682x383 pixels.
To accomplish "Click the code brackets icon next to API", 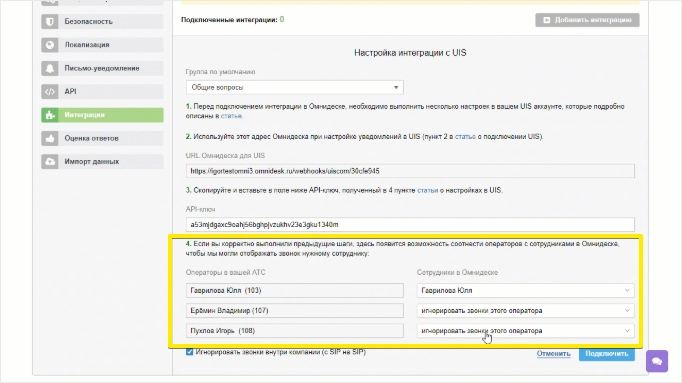I will [50, 91].
